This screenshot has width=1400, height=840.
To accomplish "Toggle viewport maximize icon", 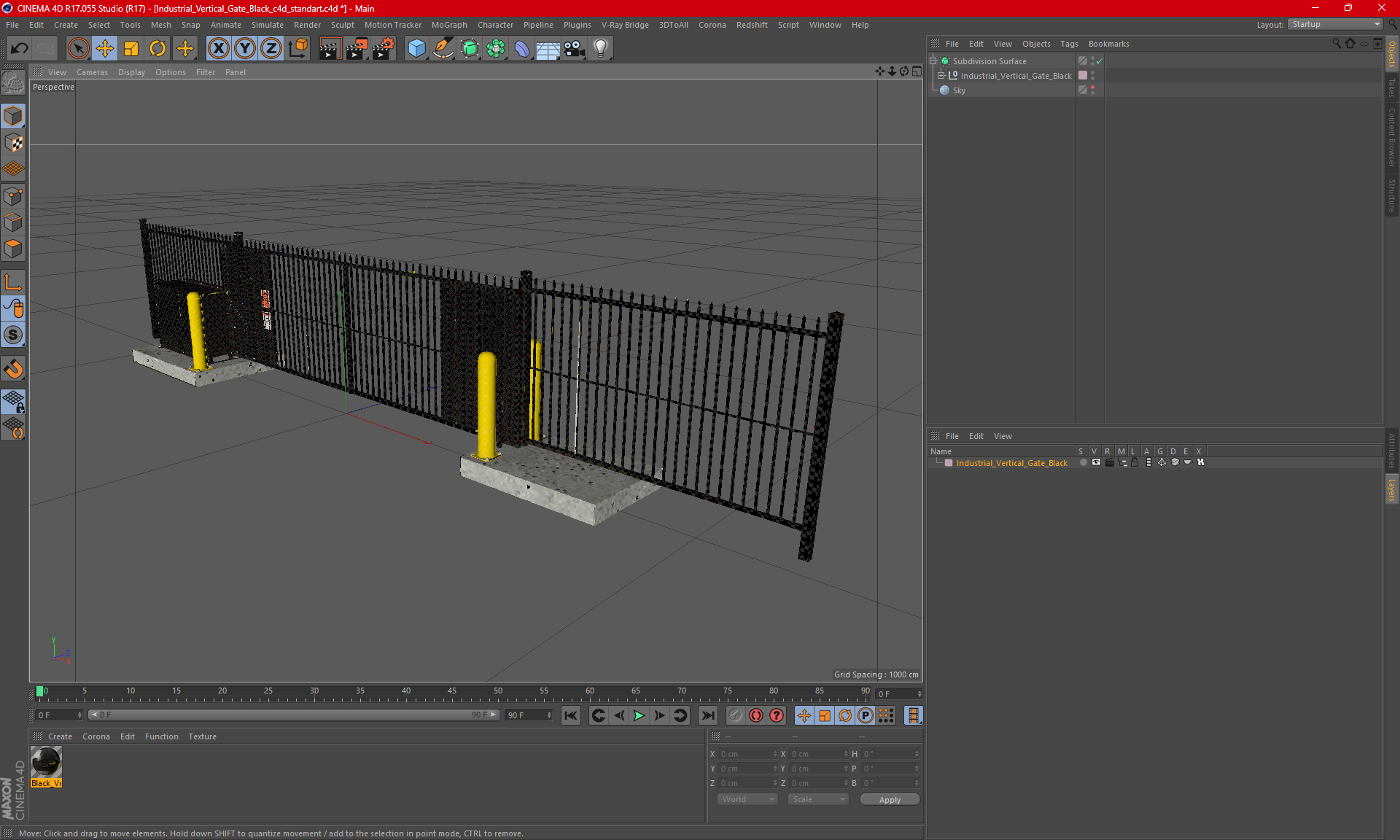I will pos(917,71).
